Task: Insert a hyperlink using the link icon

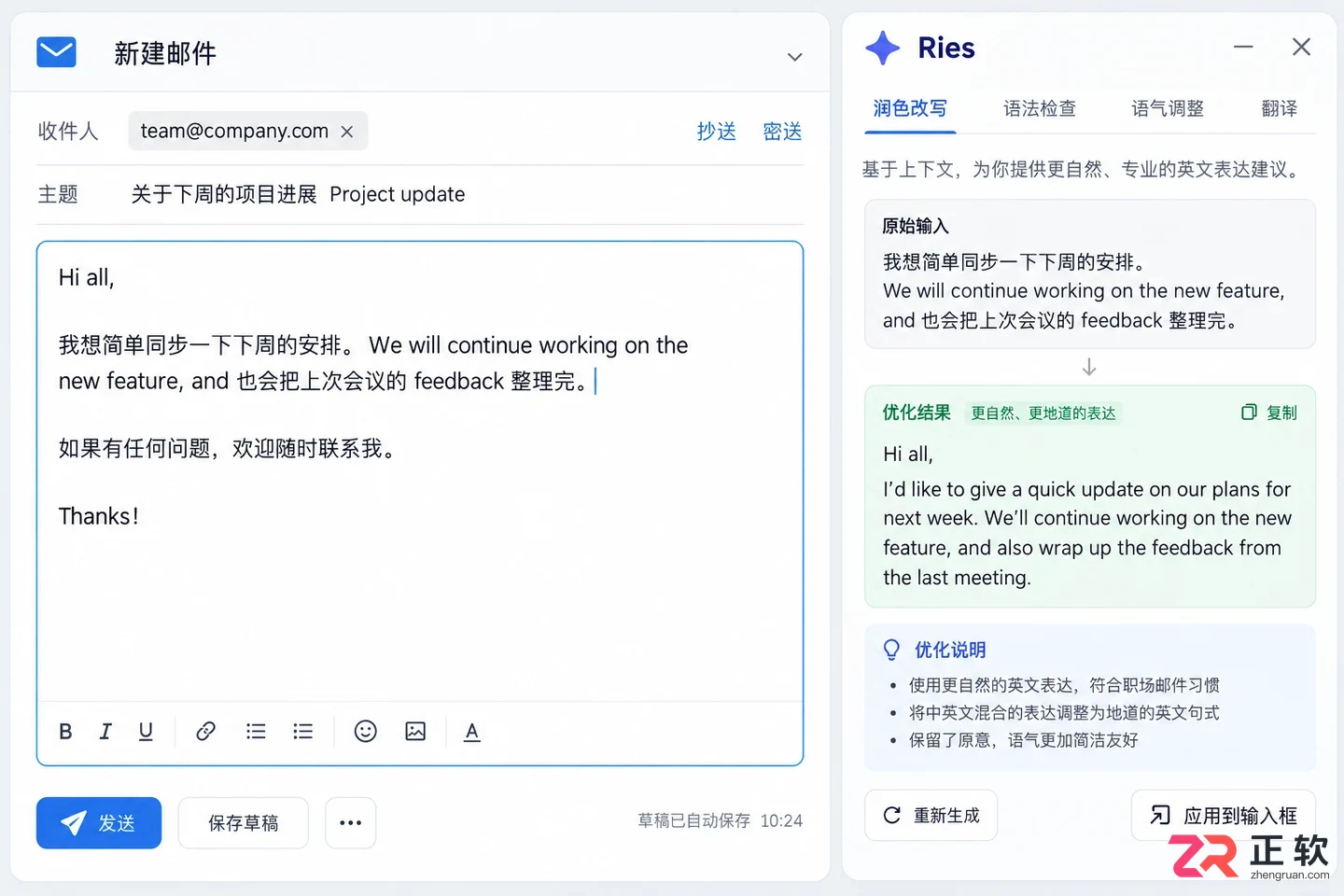Action: pyautogui.click(x=205, y=732)
